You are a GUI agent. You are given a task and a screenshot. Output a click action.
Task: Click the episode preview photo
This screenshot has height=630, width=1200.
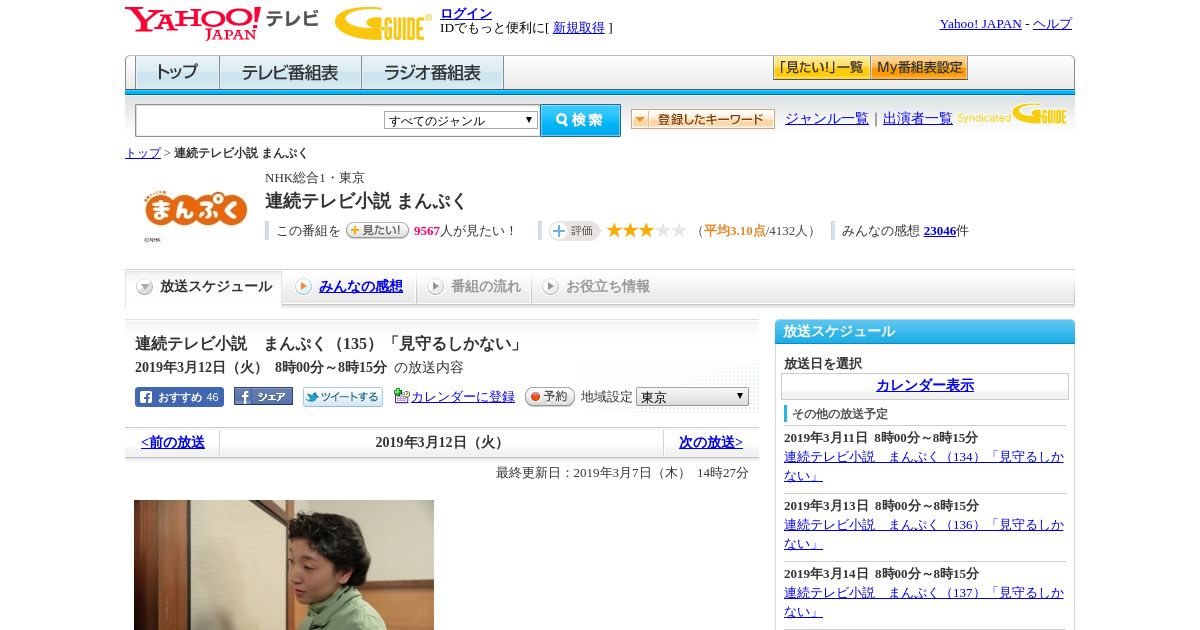pyautogui.click(x=284, y=565)
